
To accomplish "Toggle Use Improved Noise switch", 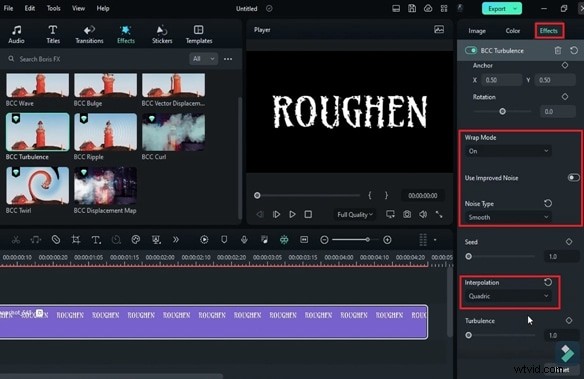I will click(573, 178).
